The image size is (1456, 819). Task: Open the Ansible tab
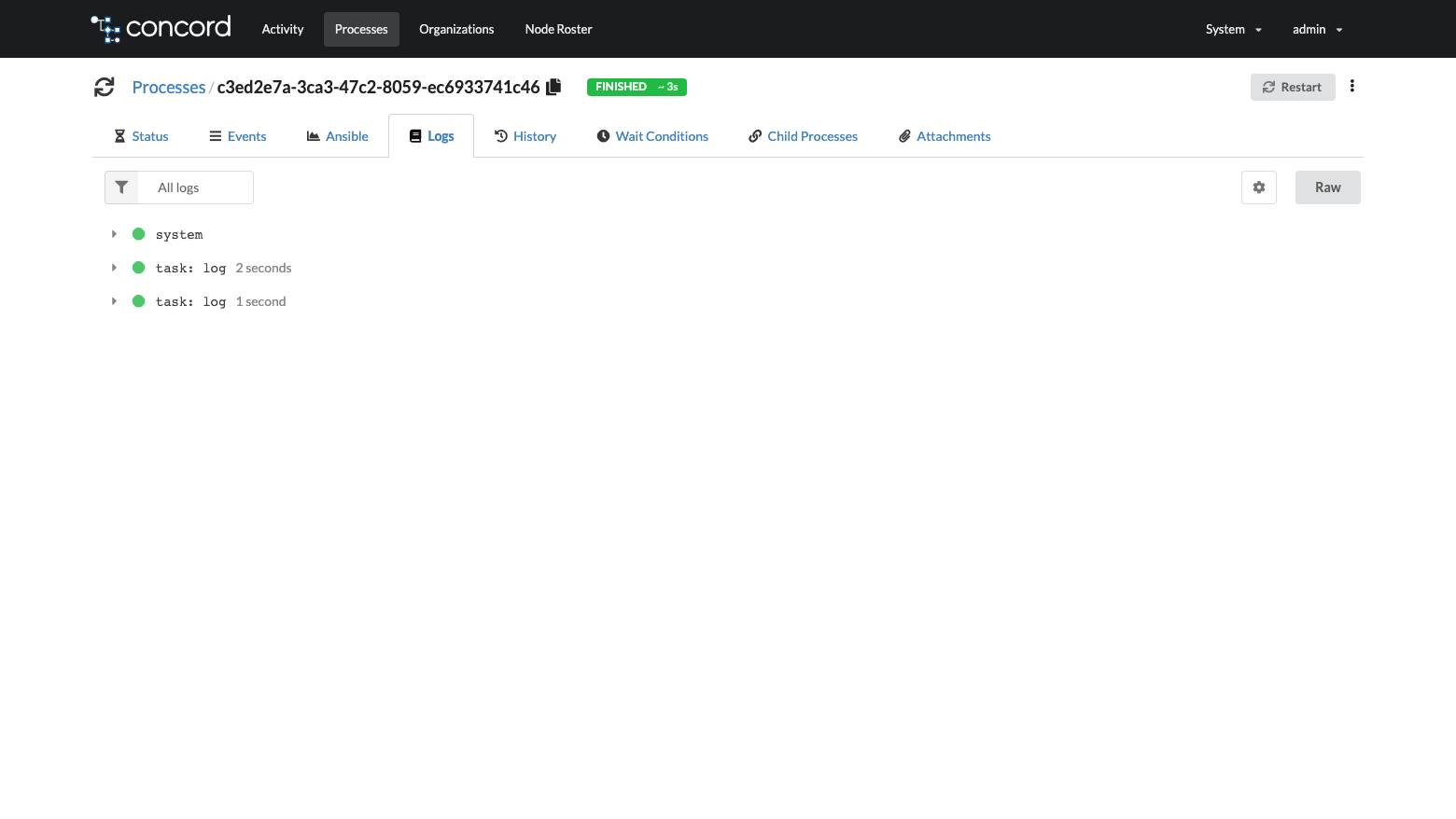tap(338, 136)
